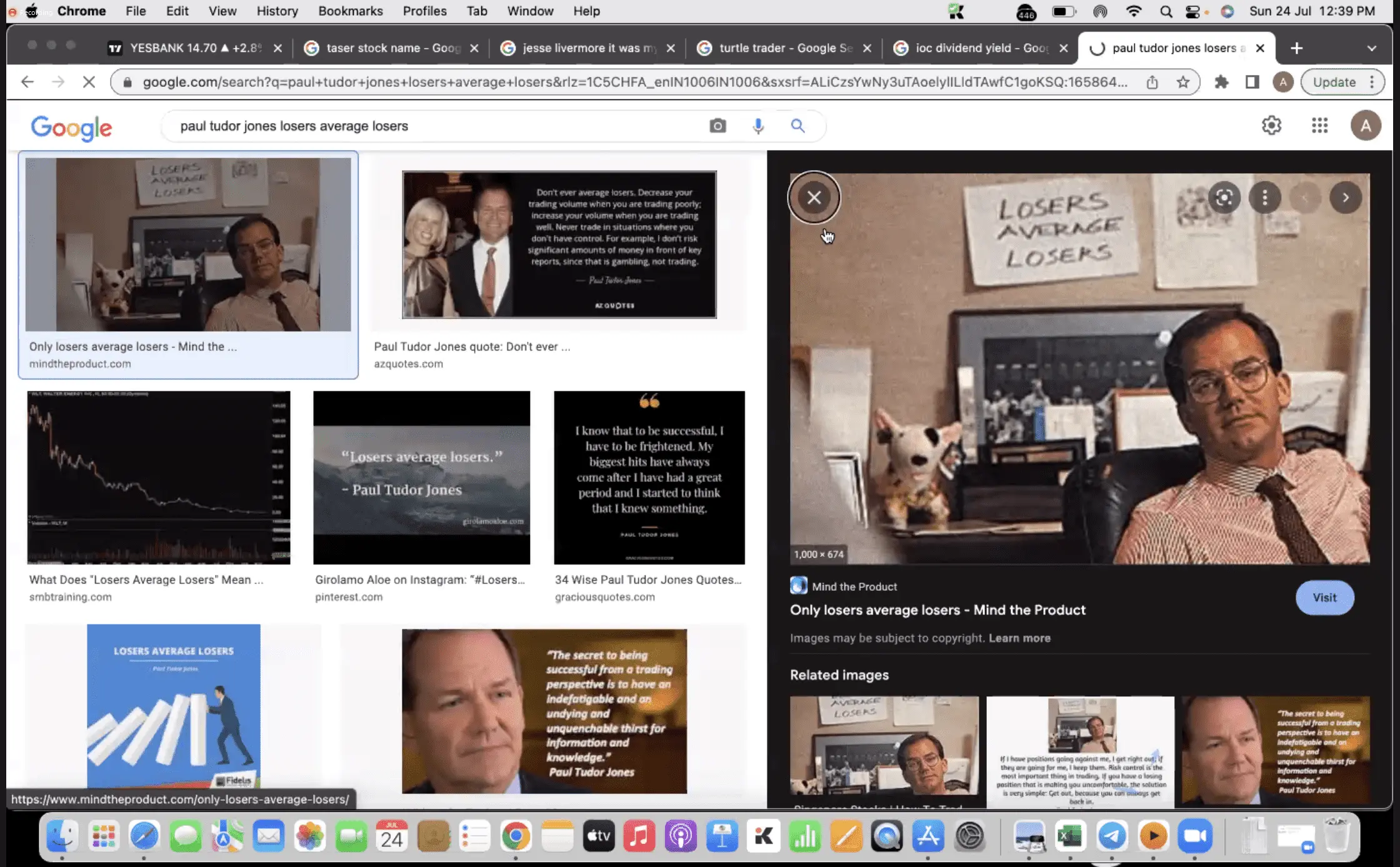Open the Google apps grid icon
The image size is (1400, 867).
1319,126
